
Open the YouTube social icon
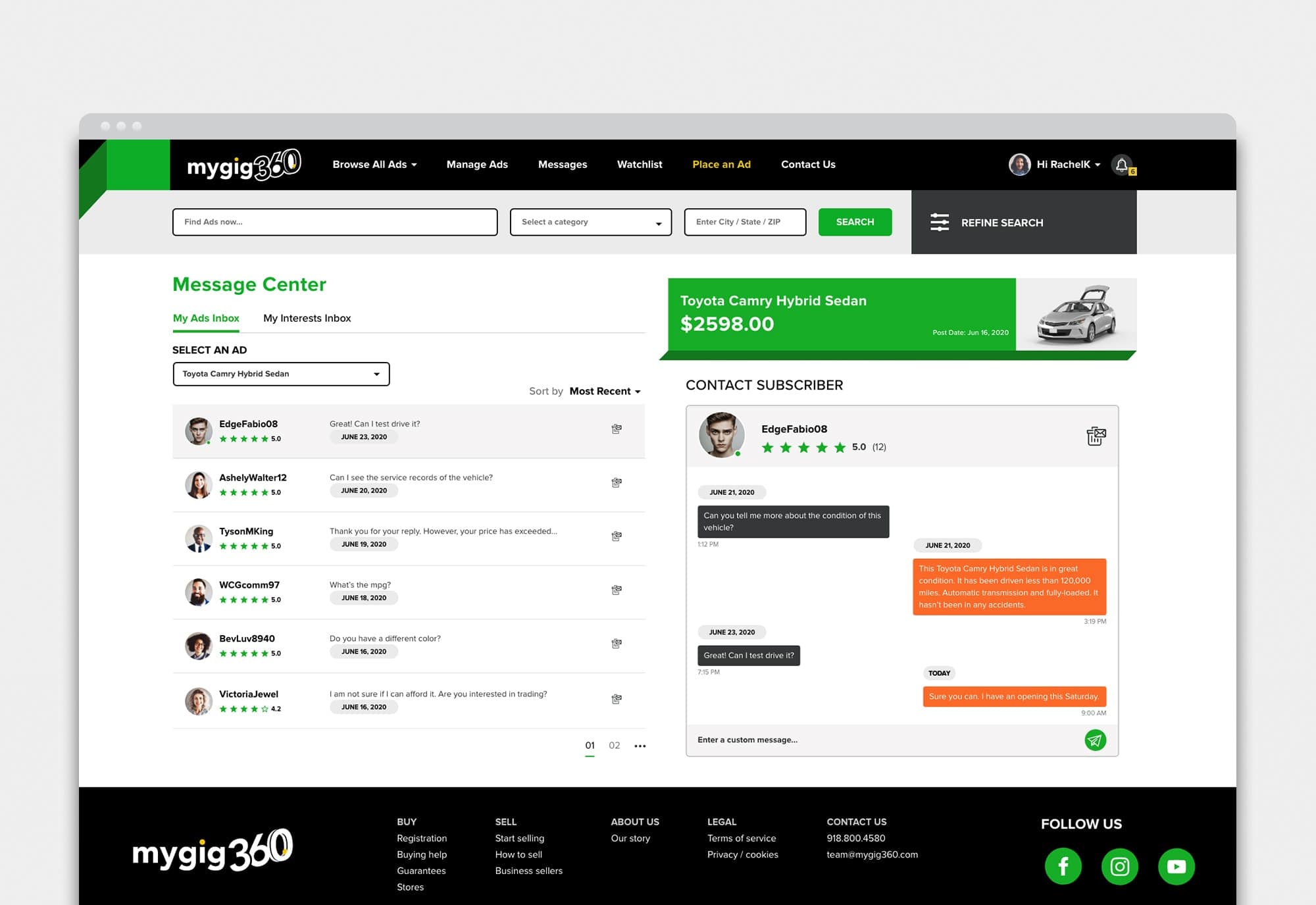tap(1176, 866)
